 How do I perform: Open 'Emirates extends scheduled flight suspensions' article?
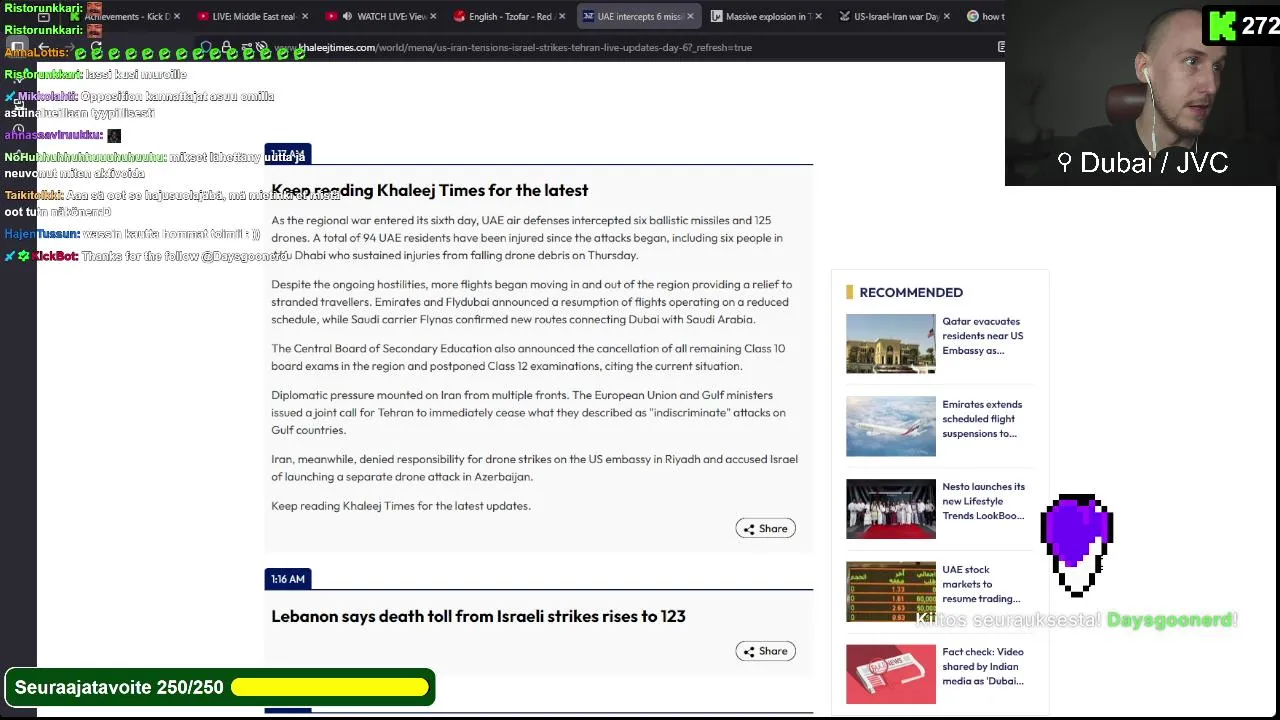982,419
